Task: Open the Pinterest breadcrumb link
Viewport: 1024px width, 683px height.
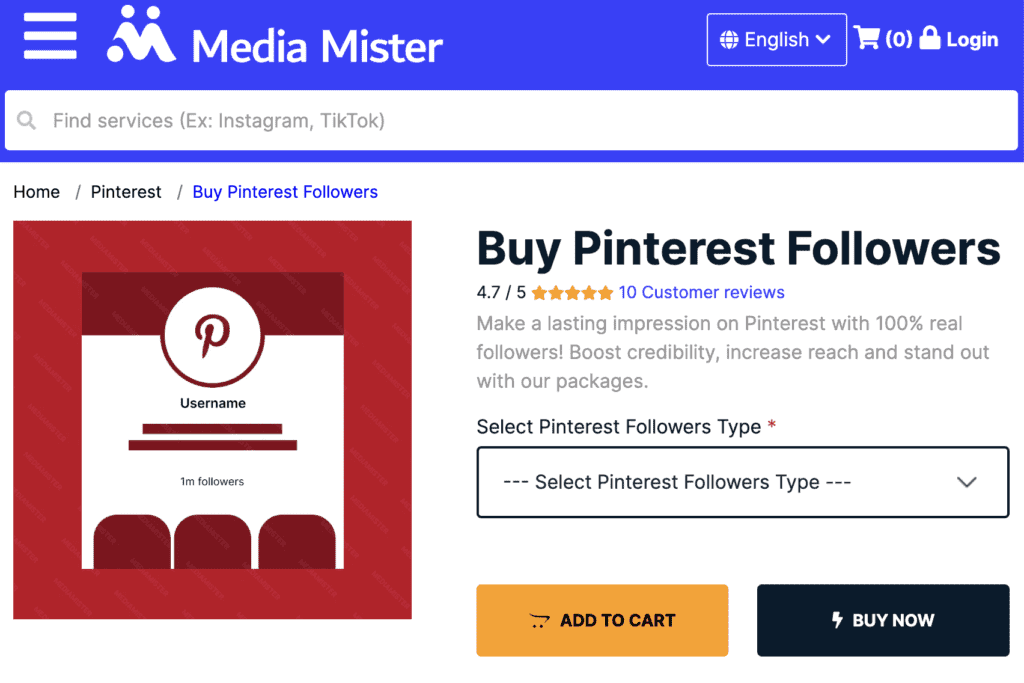Action: coord(126,191)
